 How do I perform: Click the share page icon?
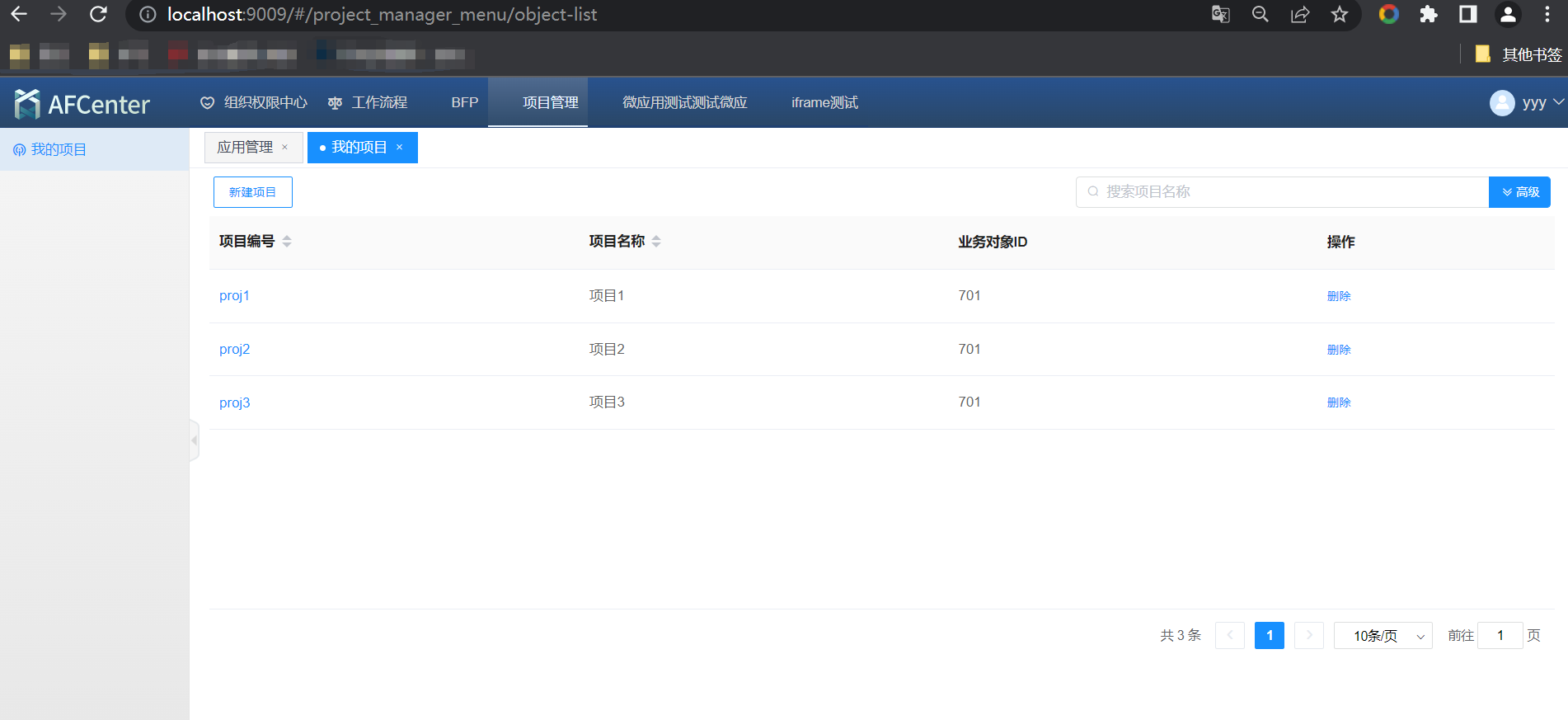point(1300,14)
